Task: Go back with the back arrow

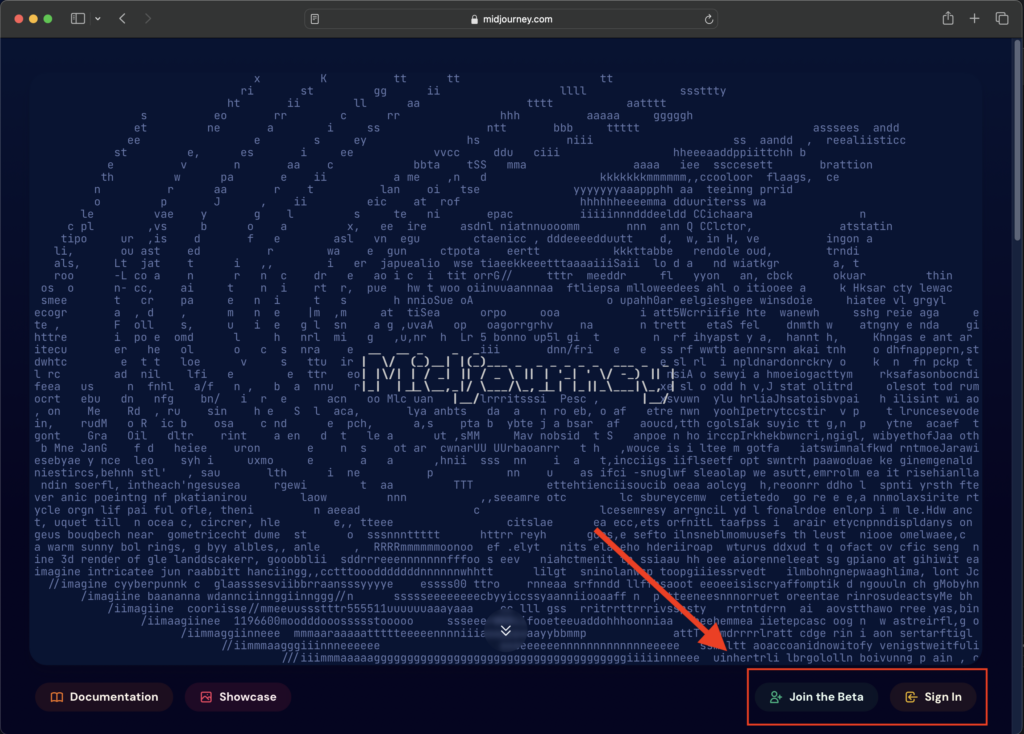Action: 122,19
